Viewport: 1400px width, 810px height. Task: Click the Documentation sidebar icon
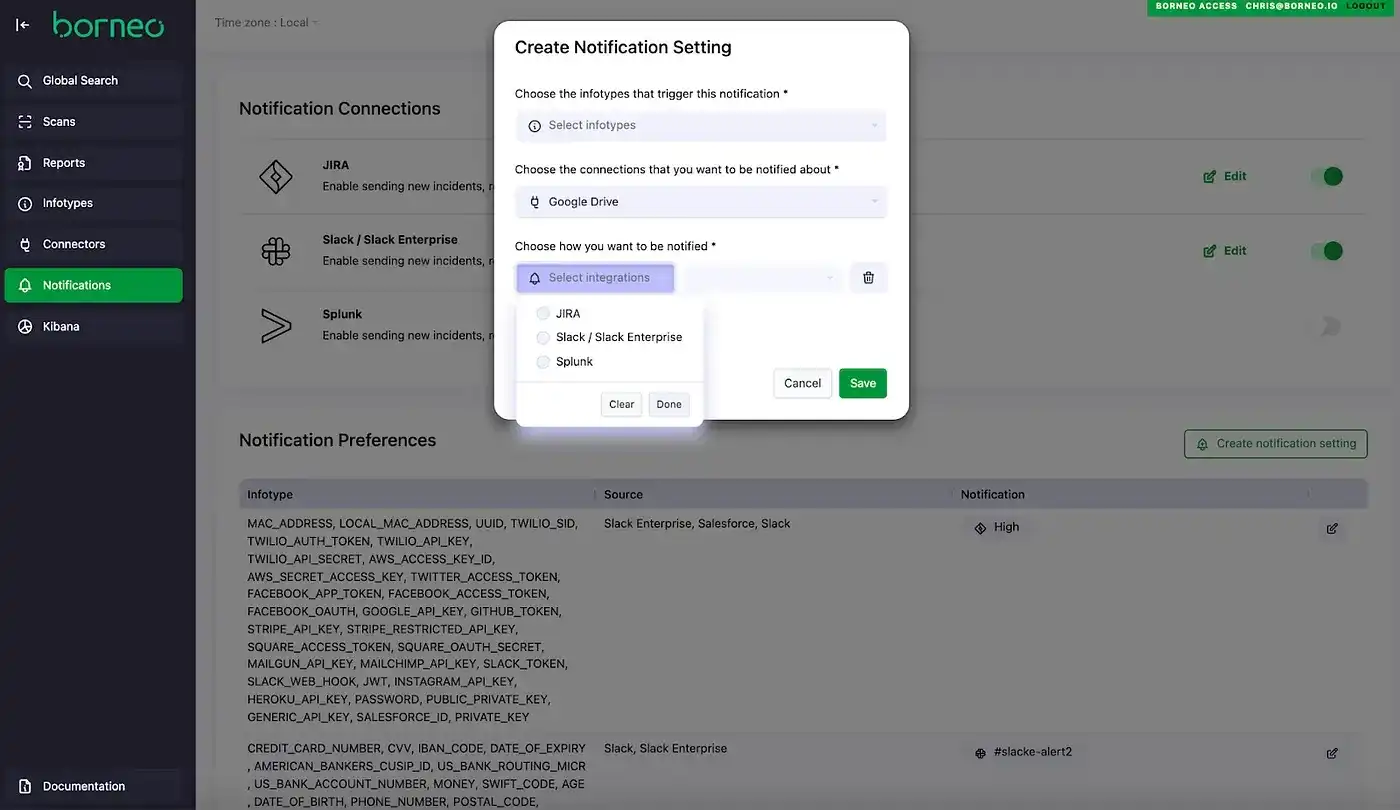25,787
